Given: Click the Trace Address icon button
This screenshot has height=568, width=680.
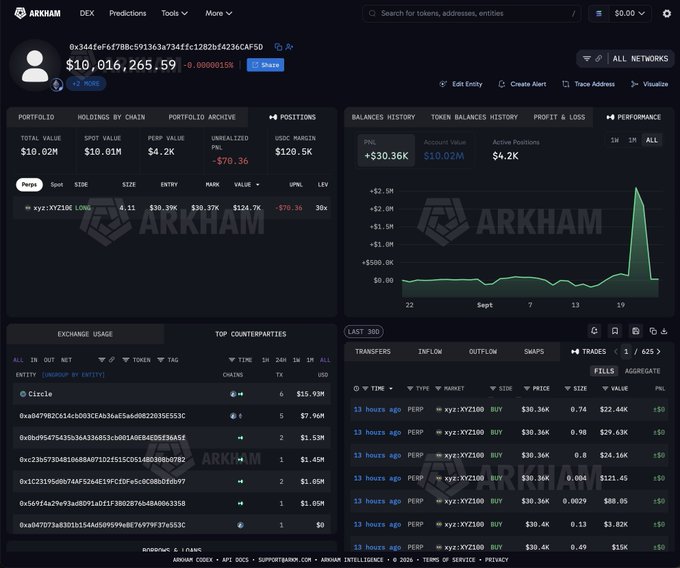Looking at the screenshot, I should [588, 84].
